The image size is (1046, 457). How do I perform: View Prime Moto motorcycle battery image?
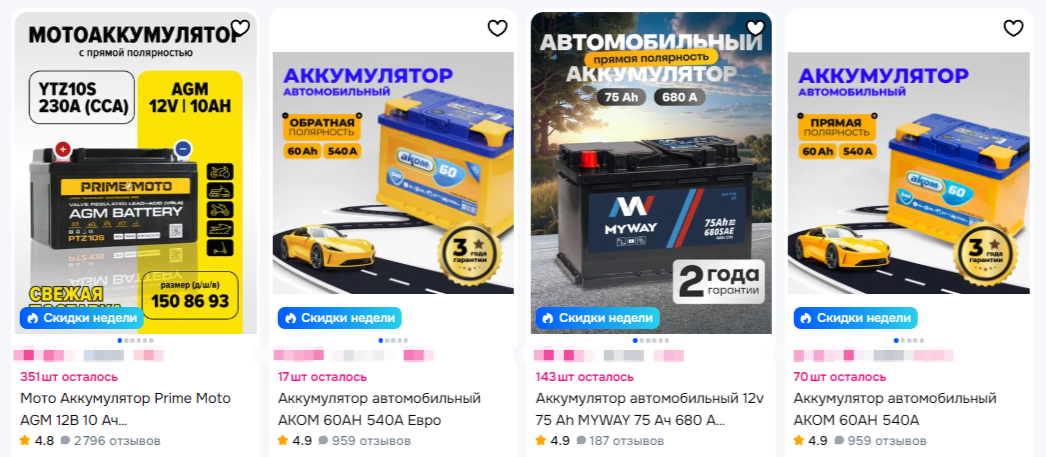135,172
